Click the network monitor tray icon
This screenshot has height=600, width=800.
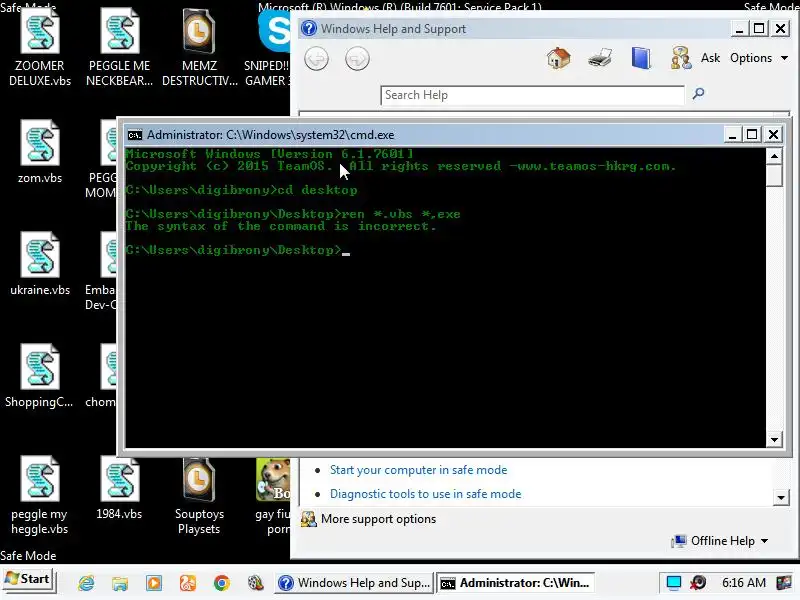(x=673, y=583)
